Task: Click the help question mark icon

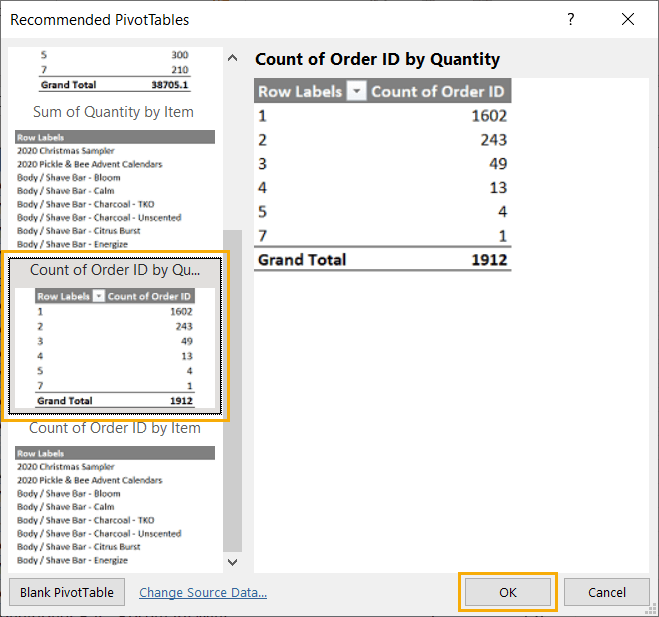Action: (x=570, y=19)
